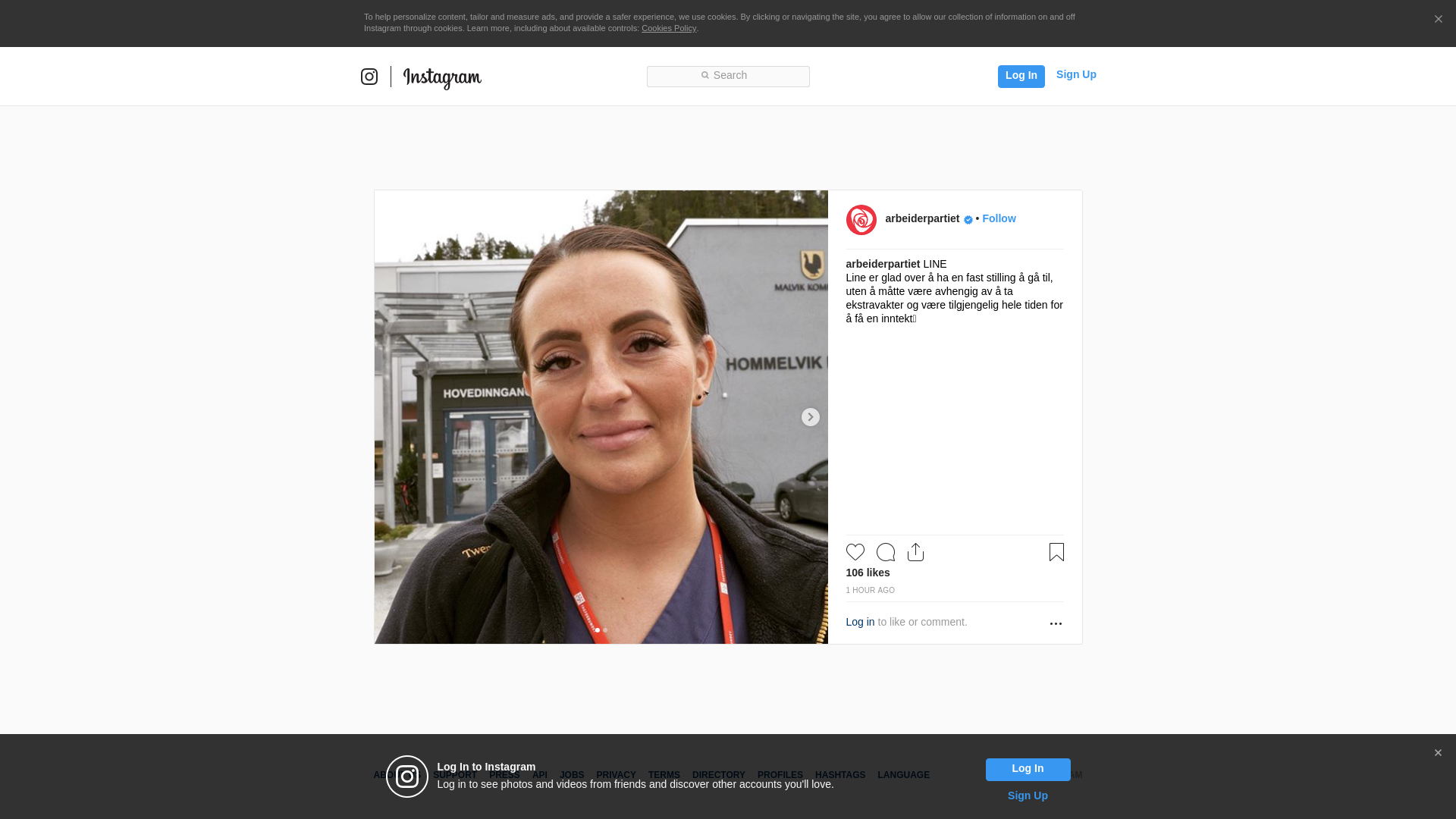Open the TERMS footer link
The height and width of the screenshot is (819, 1456).
point(664,775)
